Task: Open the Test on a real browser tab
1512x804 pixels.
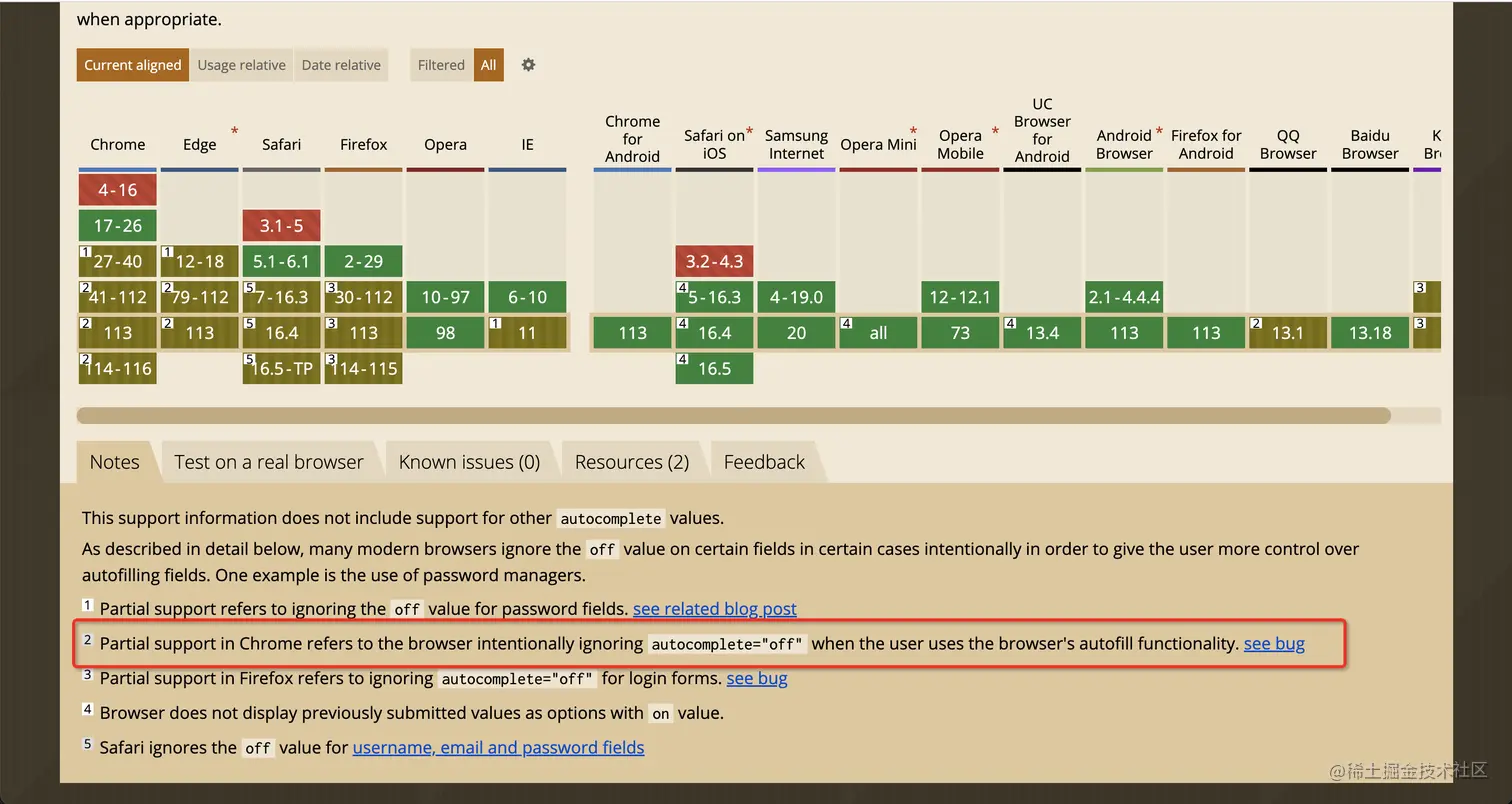Action: pos(269,462)
